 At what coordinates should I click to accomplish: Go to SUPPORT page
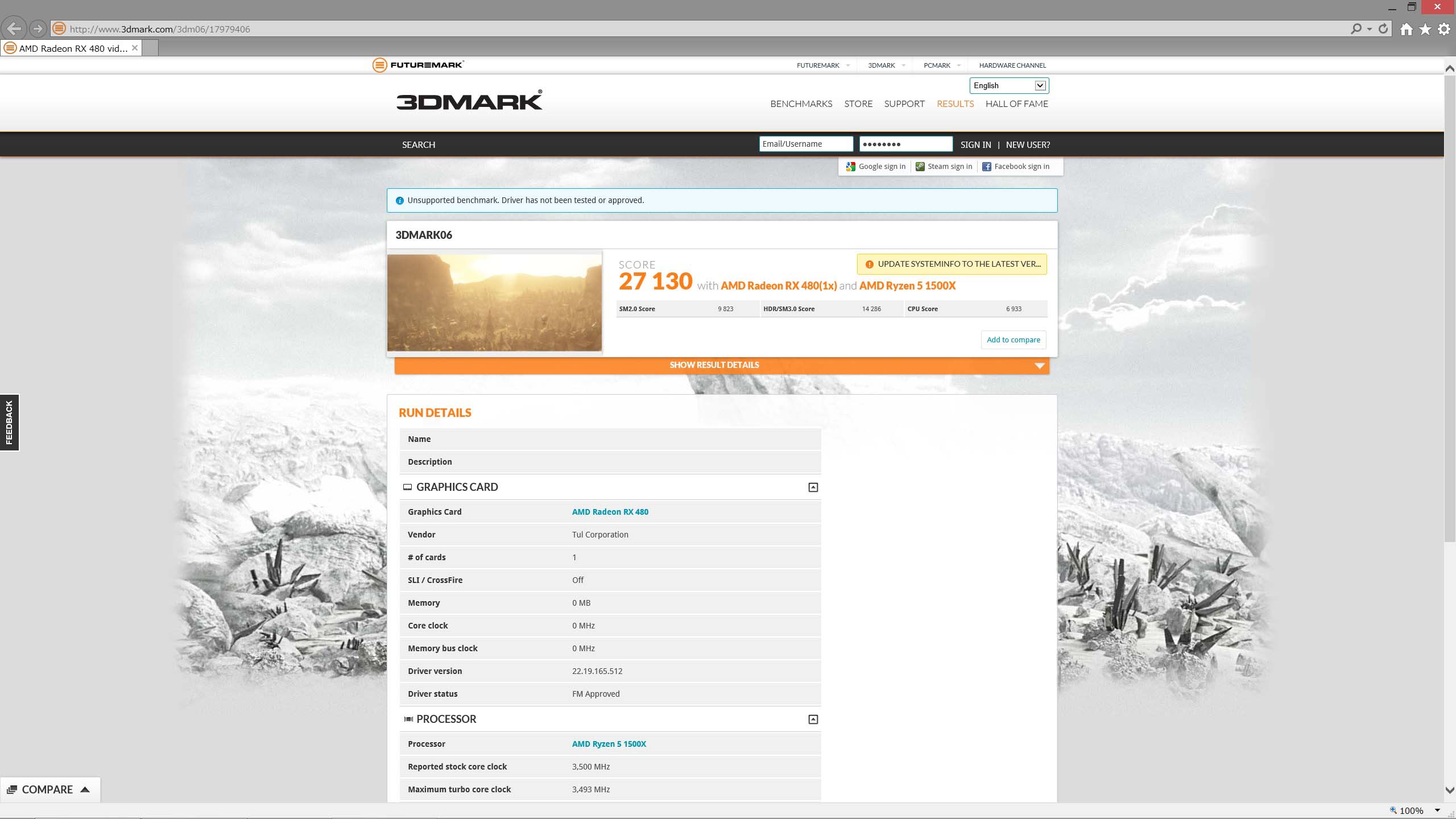pyautogui.click(x=904, y=104)
